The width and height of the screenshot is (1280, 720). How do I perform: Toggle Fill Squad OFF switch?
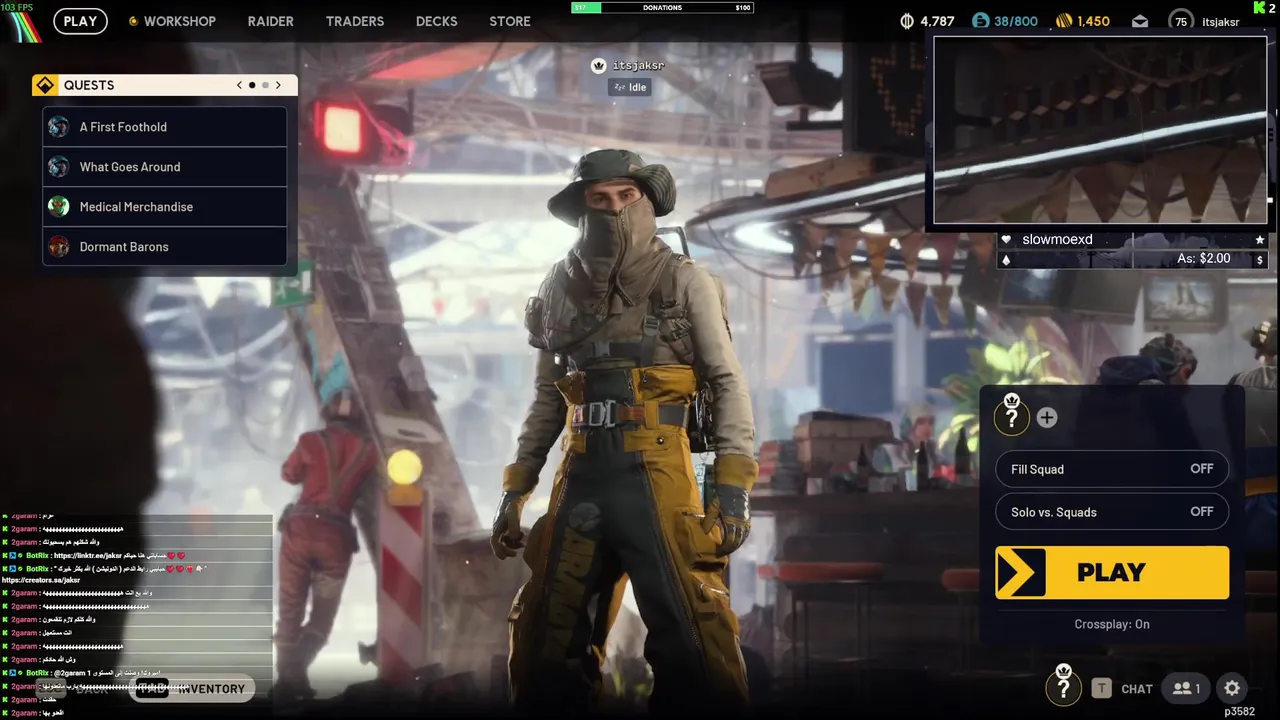pos(1112,469)
